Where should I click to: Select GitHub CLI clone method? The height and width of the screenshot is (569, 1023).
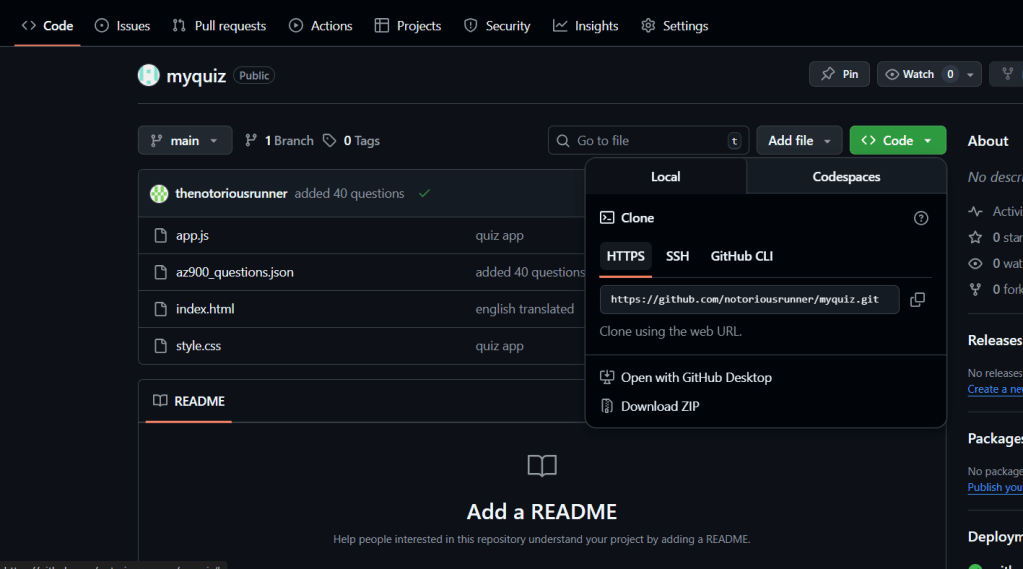pos(742,256)
